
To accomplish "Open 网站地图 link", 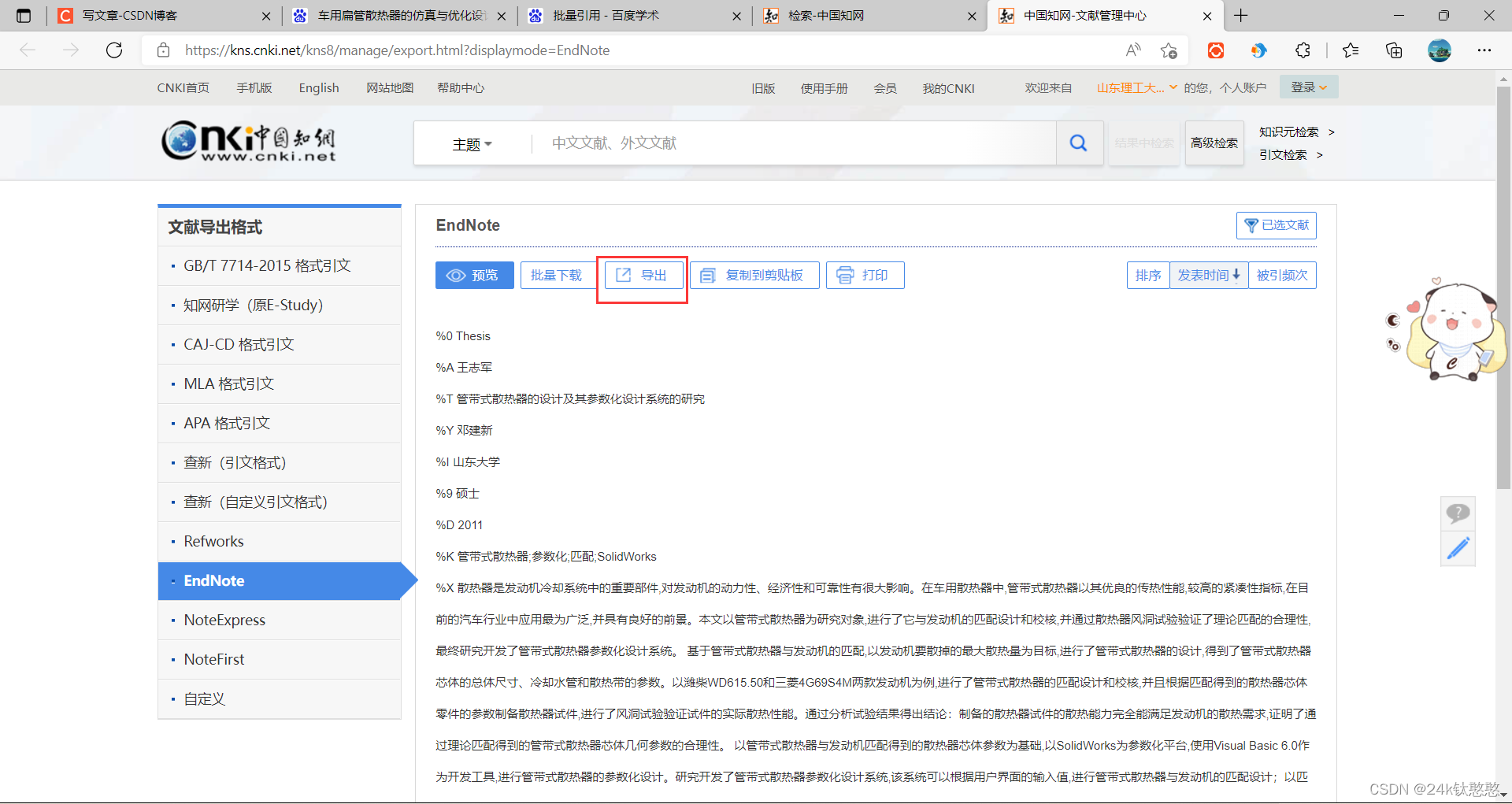I will click(389, 87).
